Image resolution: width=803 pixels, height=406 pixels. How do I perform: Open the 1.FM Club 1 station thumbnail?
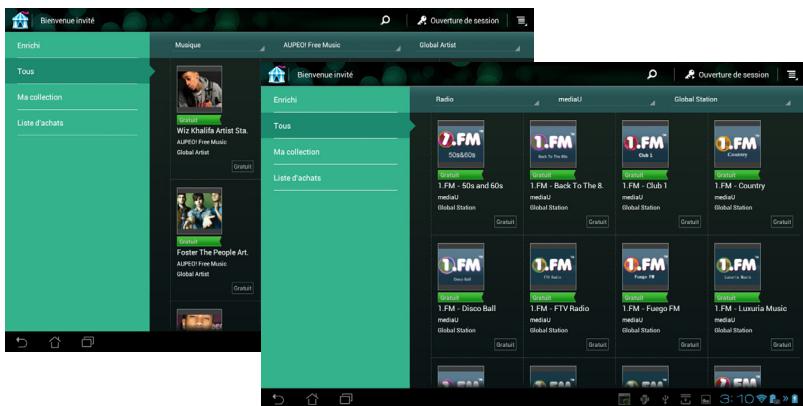645,144
